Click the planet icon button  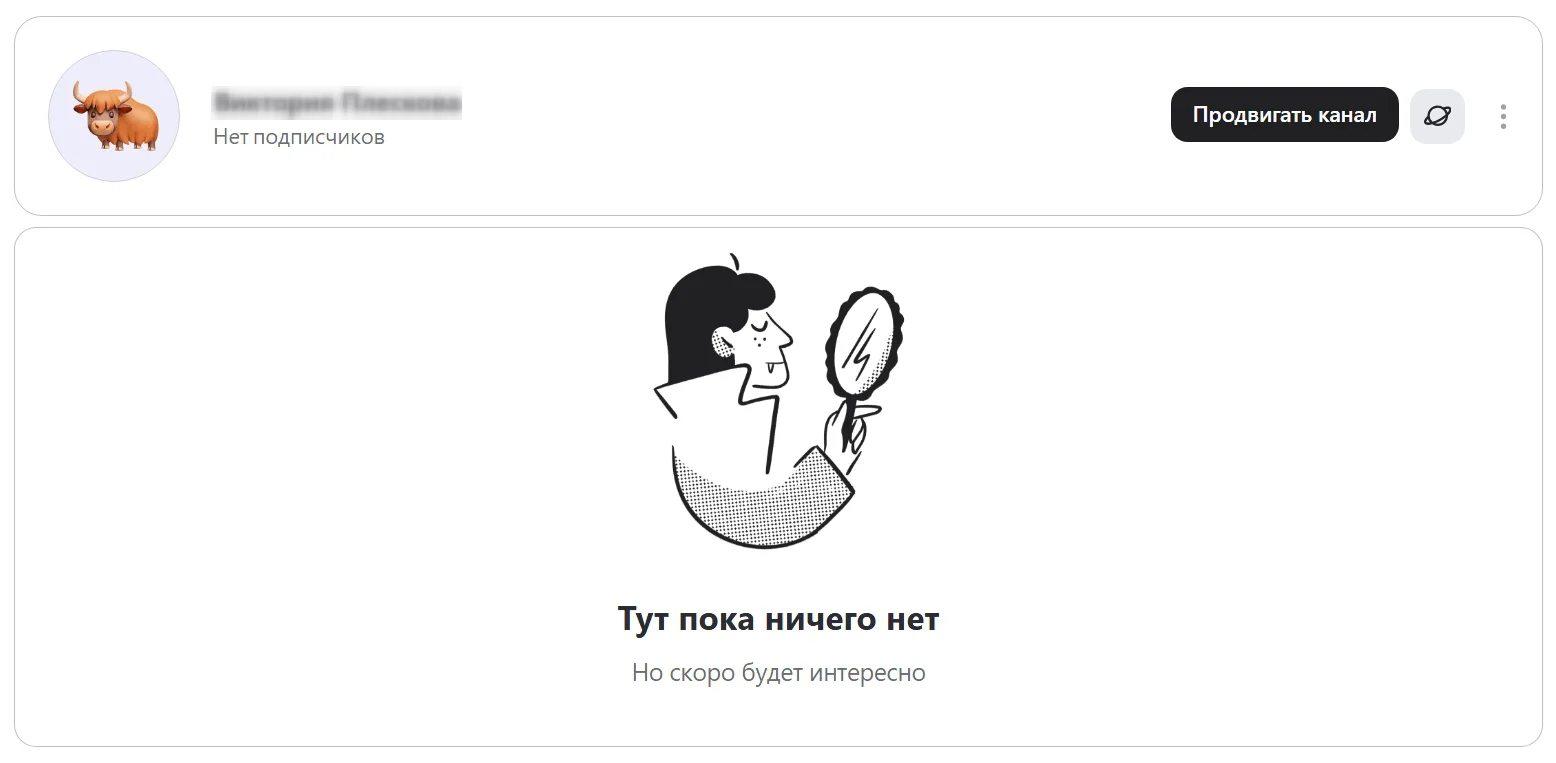coord(1437,116)
